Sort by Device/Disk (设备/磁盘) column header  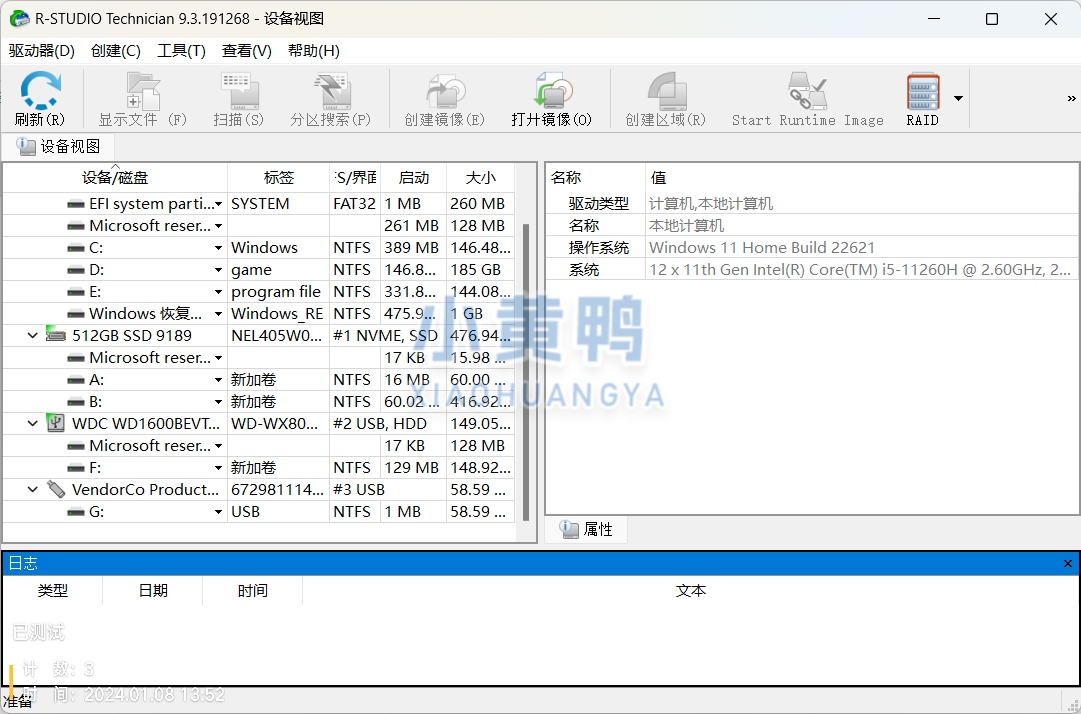pos(115,178)
